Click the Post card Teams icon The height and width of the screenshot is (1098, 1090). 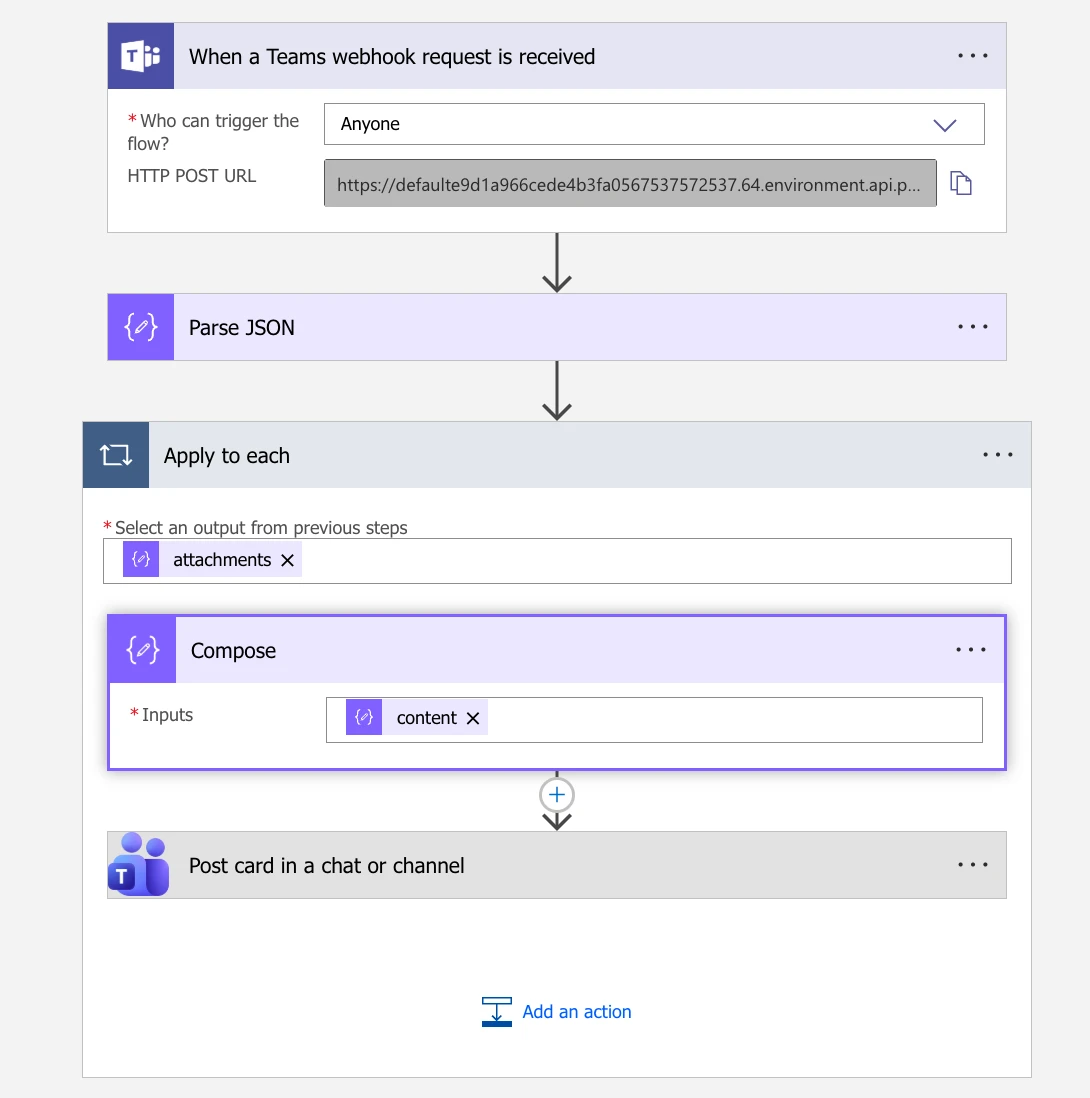139,865
